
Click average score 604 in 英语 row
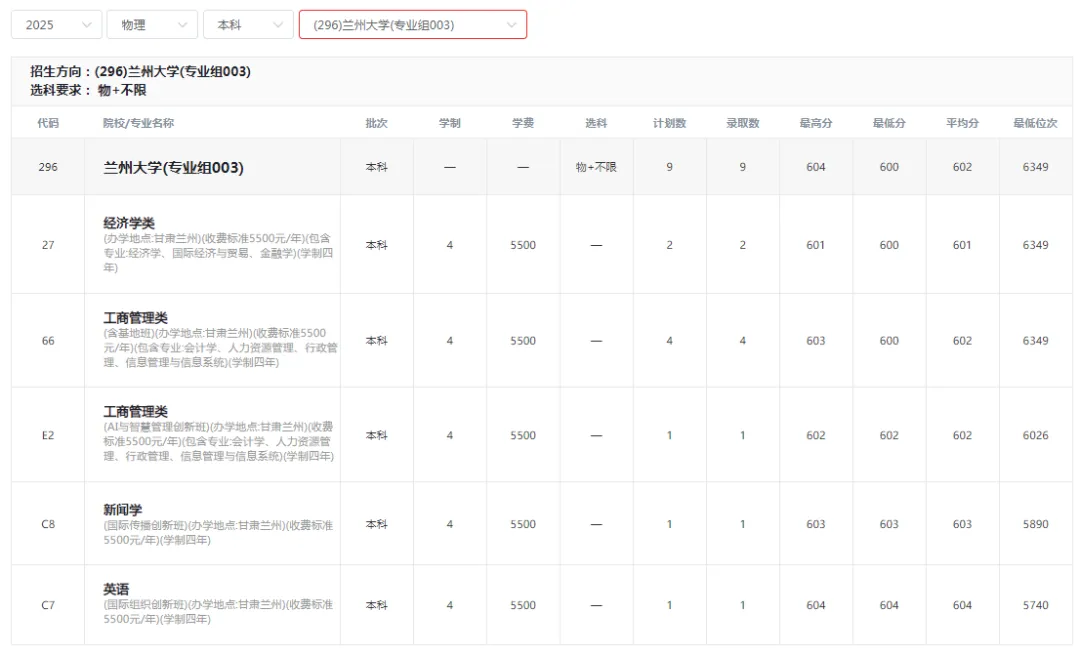tap(962, 605)
